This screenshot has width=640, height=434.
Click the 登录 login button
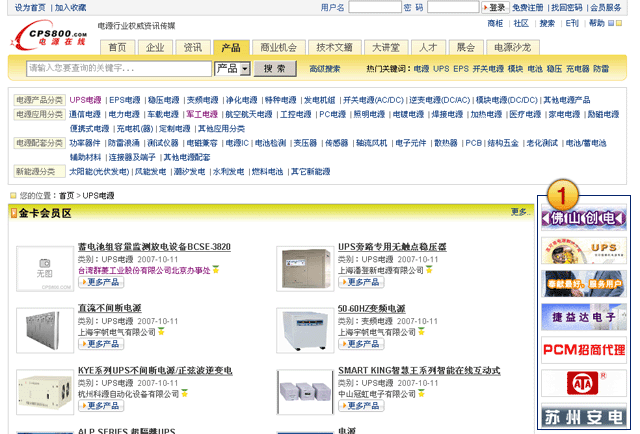tap(495, 7)
